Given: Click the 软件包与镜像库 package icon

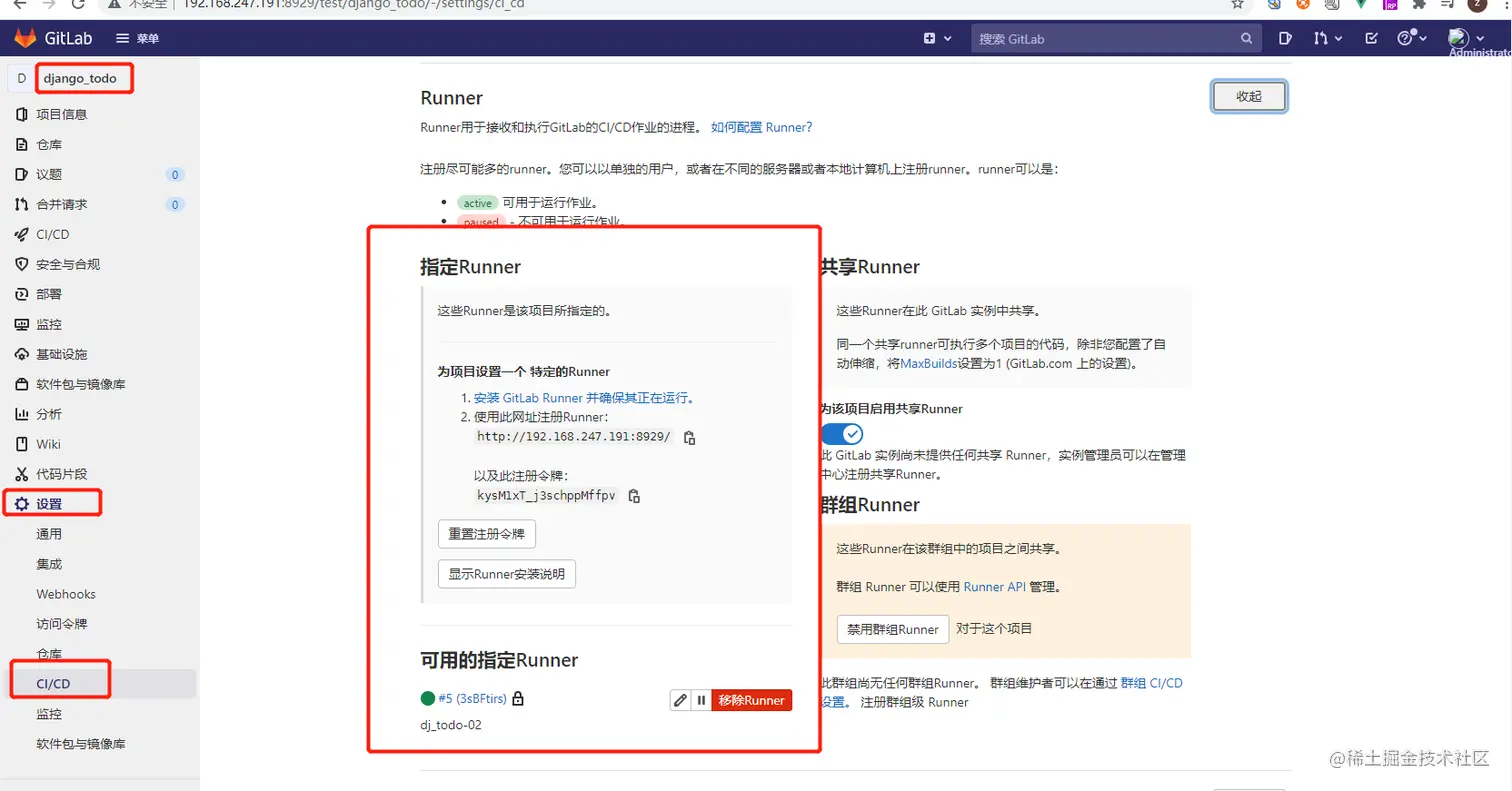Looking at the screenshot, I should (22, 384).
